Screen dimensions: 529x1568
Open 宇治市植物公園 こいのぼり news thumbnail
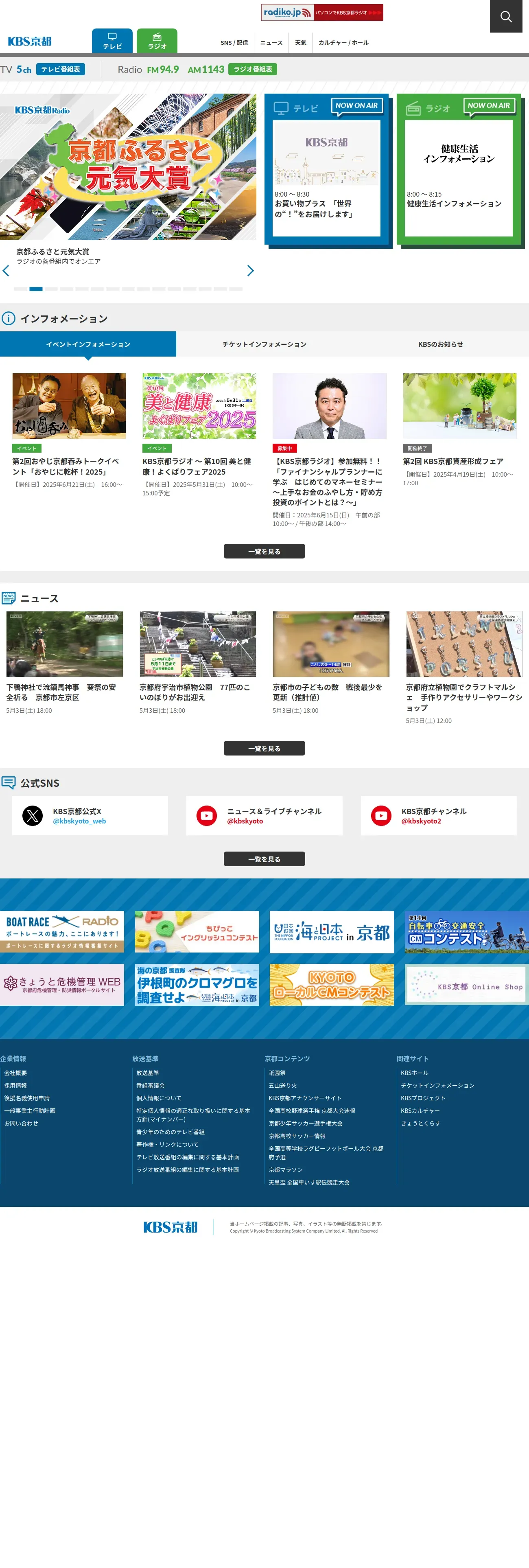pyautogui.click(x=198, y=644)
